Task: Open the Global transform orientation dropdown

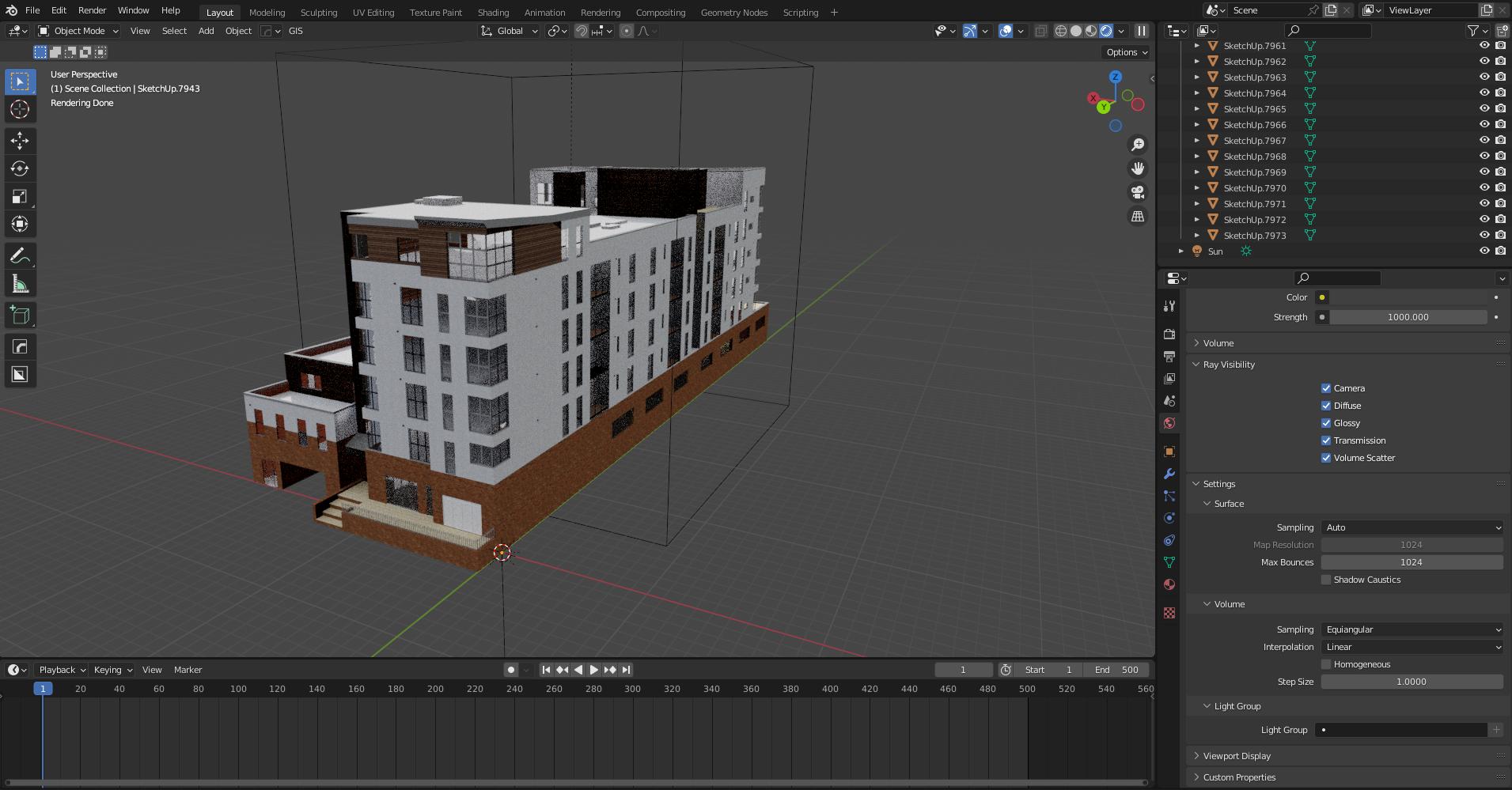Action: (x=510, y=31)
